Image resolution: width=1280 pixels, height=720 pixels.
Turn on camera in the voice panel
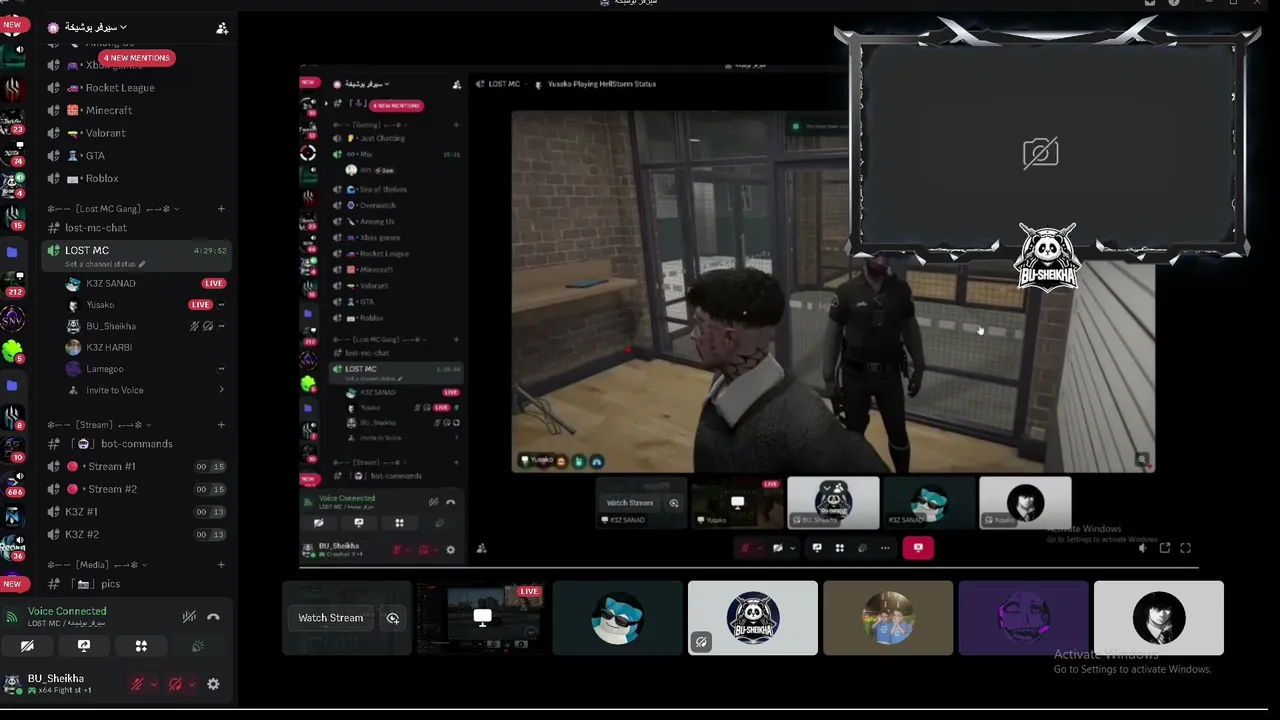[x=27, y=646]
